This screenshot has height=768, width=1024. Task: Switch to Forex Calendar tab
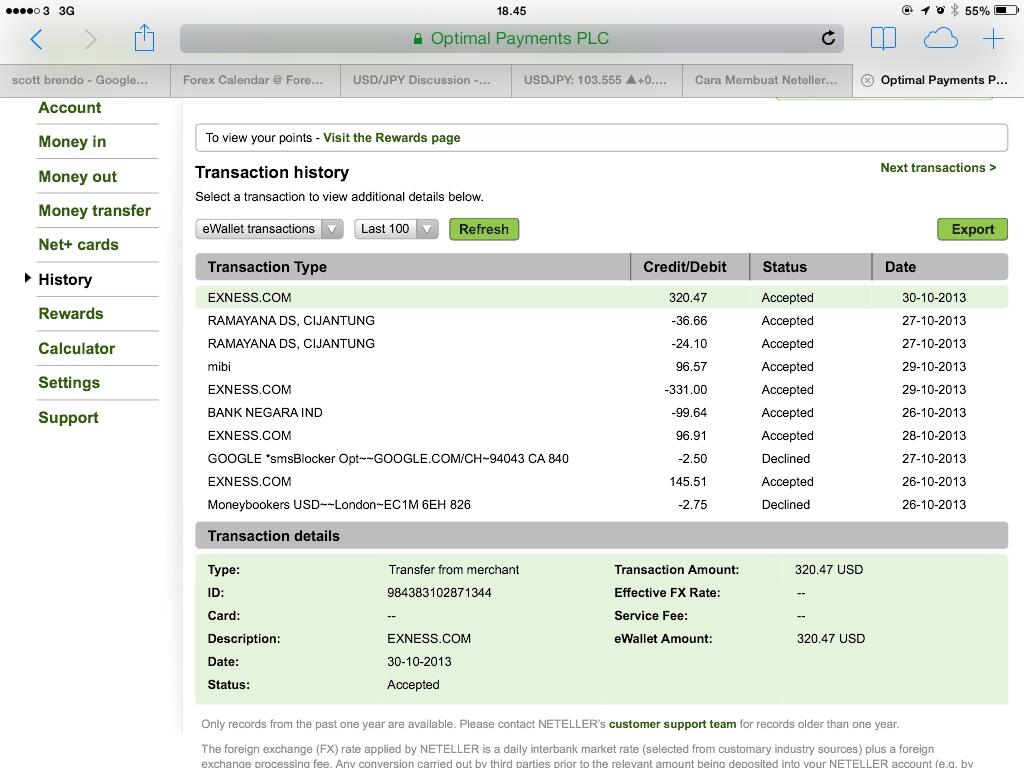[x=255, y=80]
